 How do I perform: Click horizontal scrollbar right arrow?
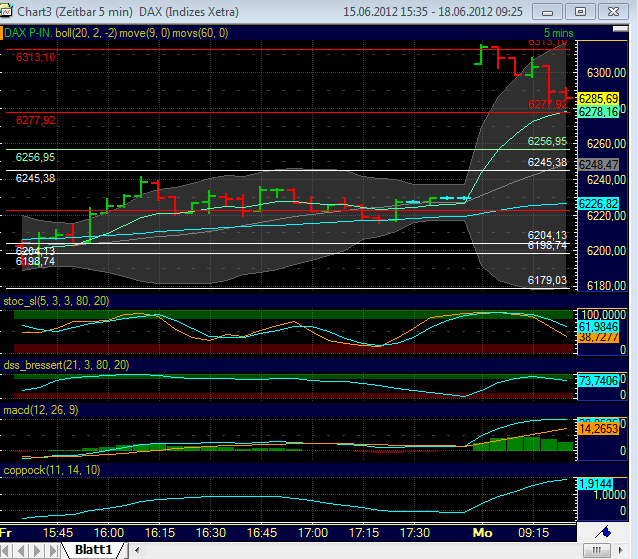[621, 550]
